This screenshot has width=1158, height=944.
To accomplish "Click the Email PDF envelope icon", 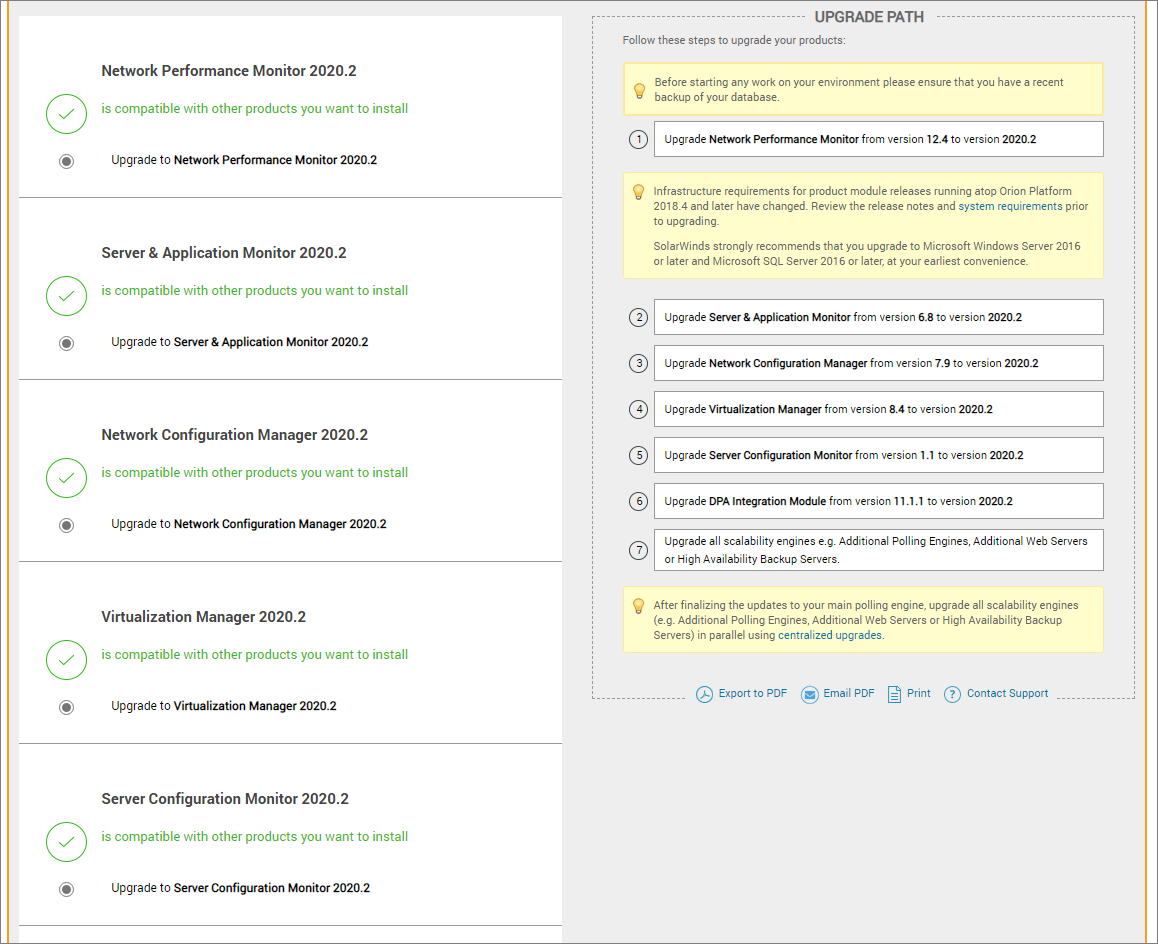I will tap(809, 694).
